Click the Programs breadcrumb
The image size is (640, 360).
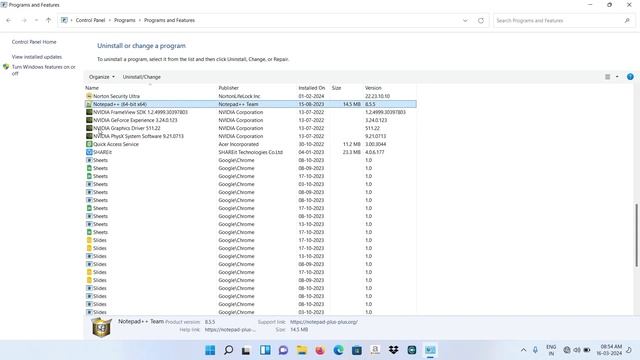click(x=124, y=20)
